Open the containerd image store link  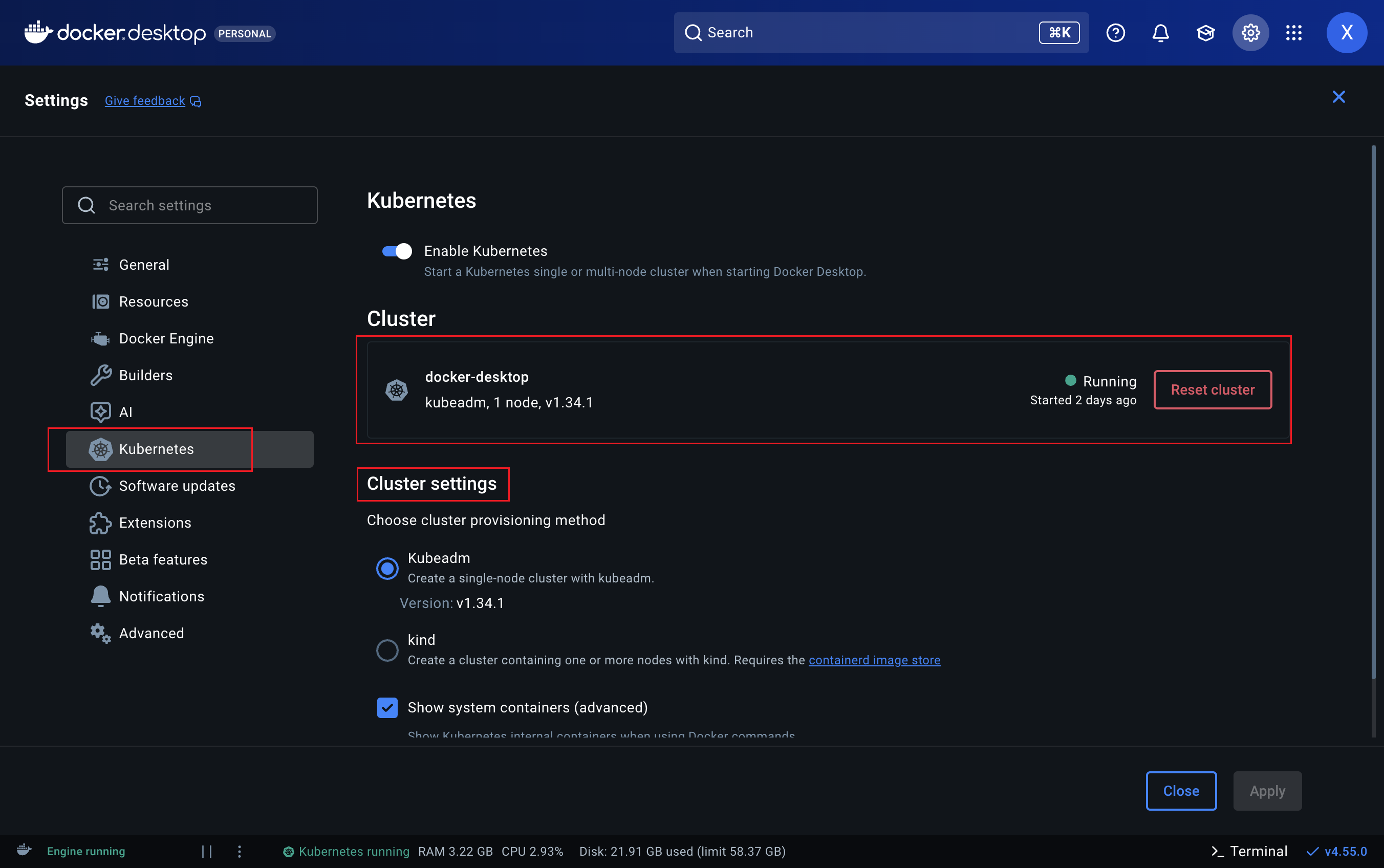874,660
